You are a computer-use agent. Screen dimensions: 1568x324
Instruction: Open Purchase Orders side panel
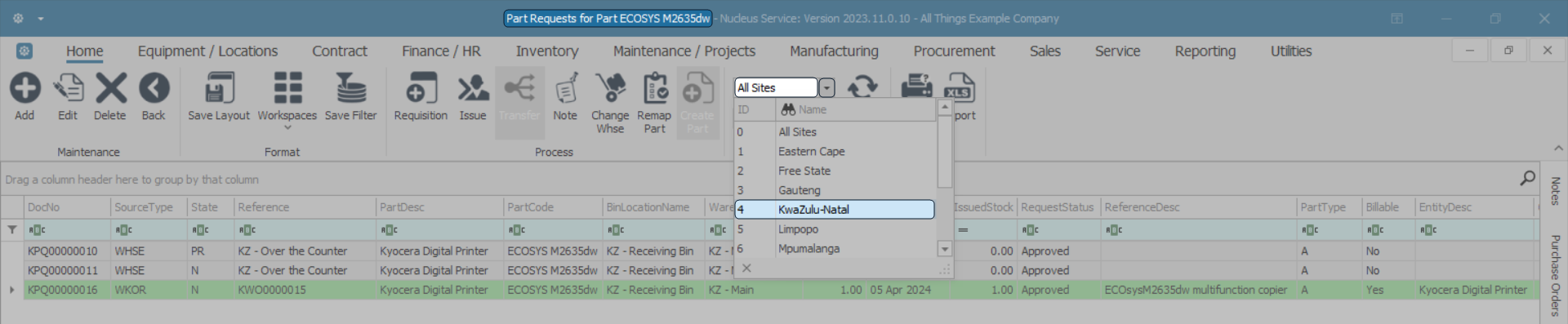pyautogui.click(x=1555, y=275)
